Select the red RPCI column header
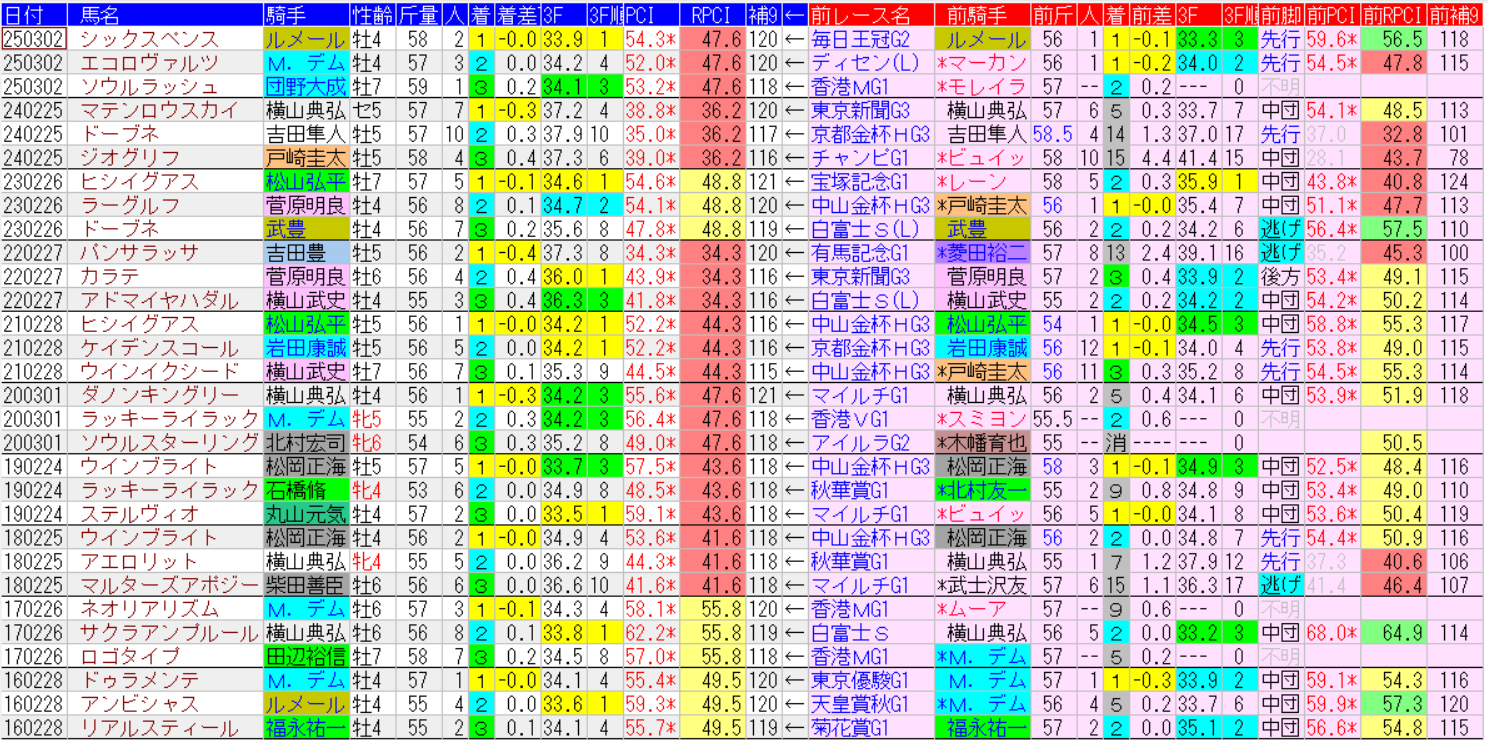Viewport: 1488px width, 740px height. pos(712,14)
